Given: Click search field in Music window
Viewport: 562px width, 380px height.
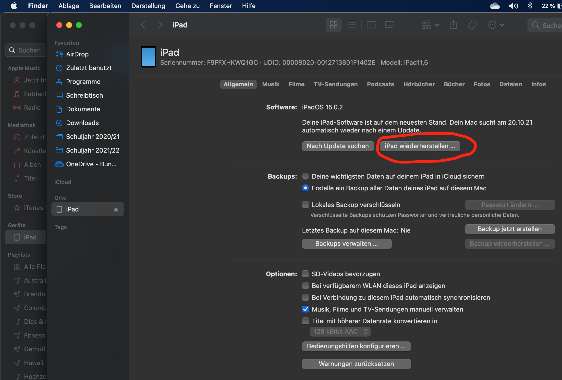Looking at the screenshot, I should coord(25,50).
